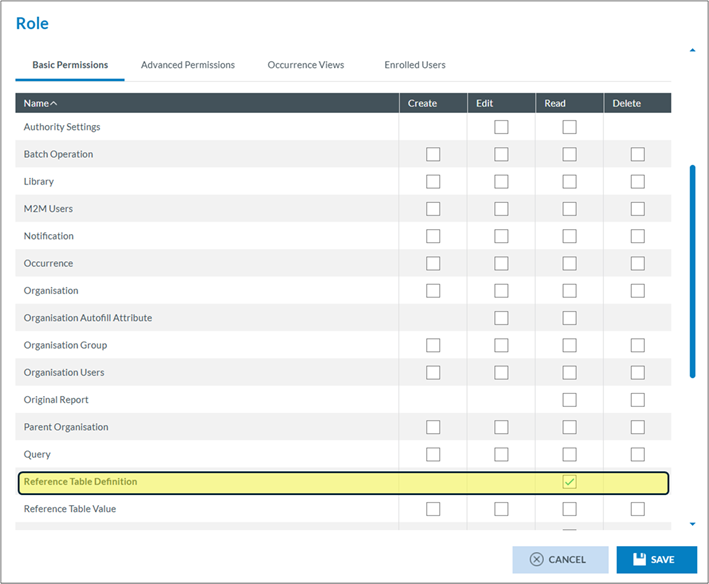Select the Basic Permissions tab
Screen dimensions: 709x584
(70, 65)
